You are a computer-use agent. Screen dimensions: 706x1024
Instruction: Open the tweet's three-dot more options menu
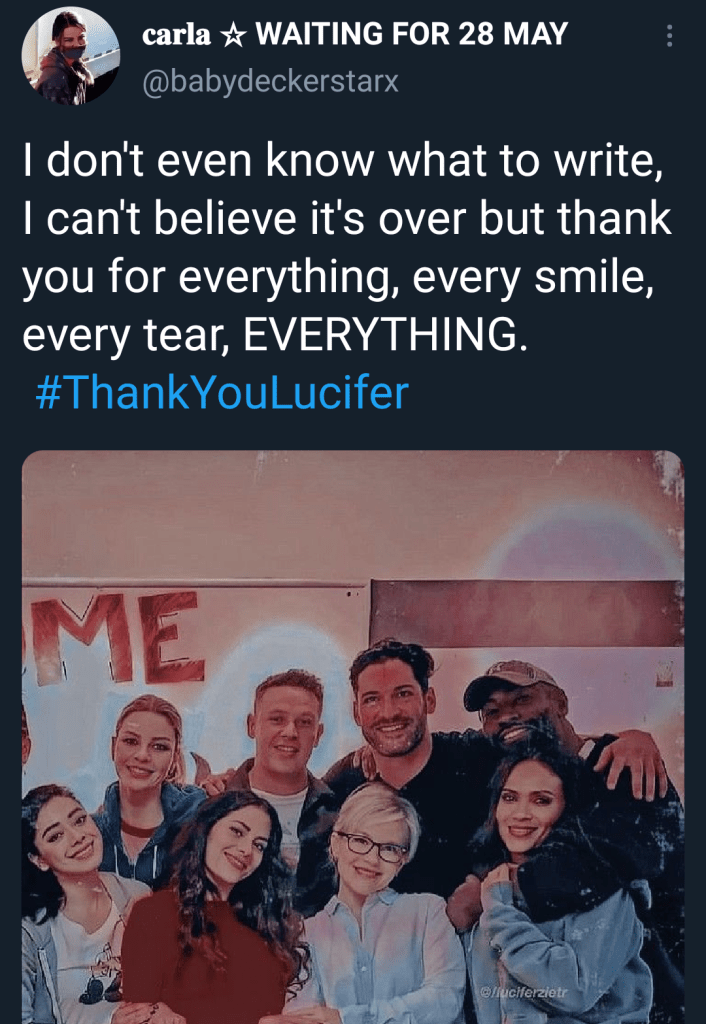[x=669, y=36]
